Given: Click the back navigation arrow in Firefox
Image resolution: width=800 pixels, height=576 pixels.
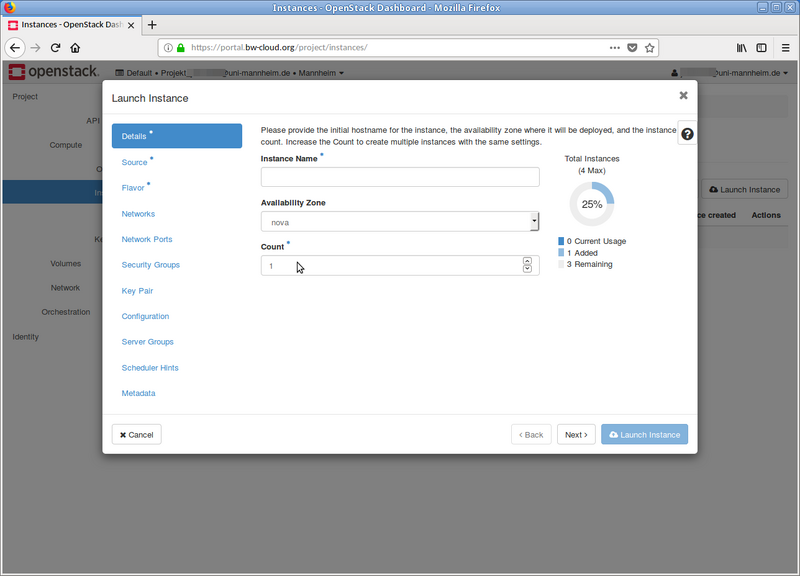Looking at the screenshot, I should point(14,47).
